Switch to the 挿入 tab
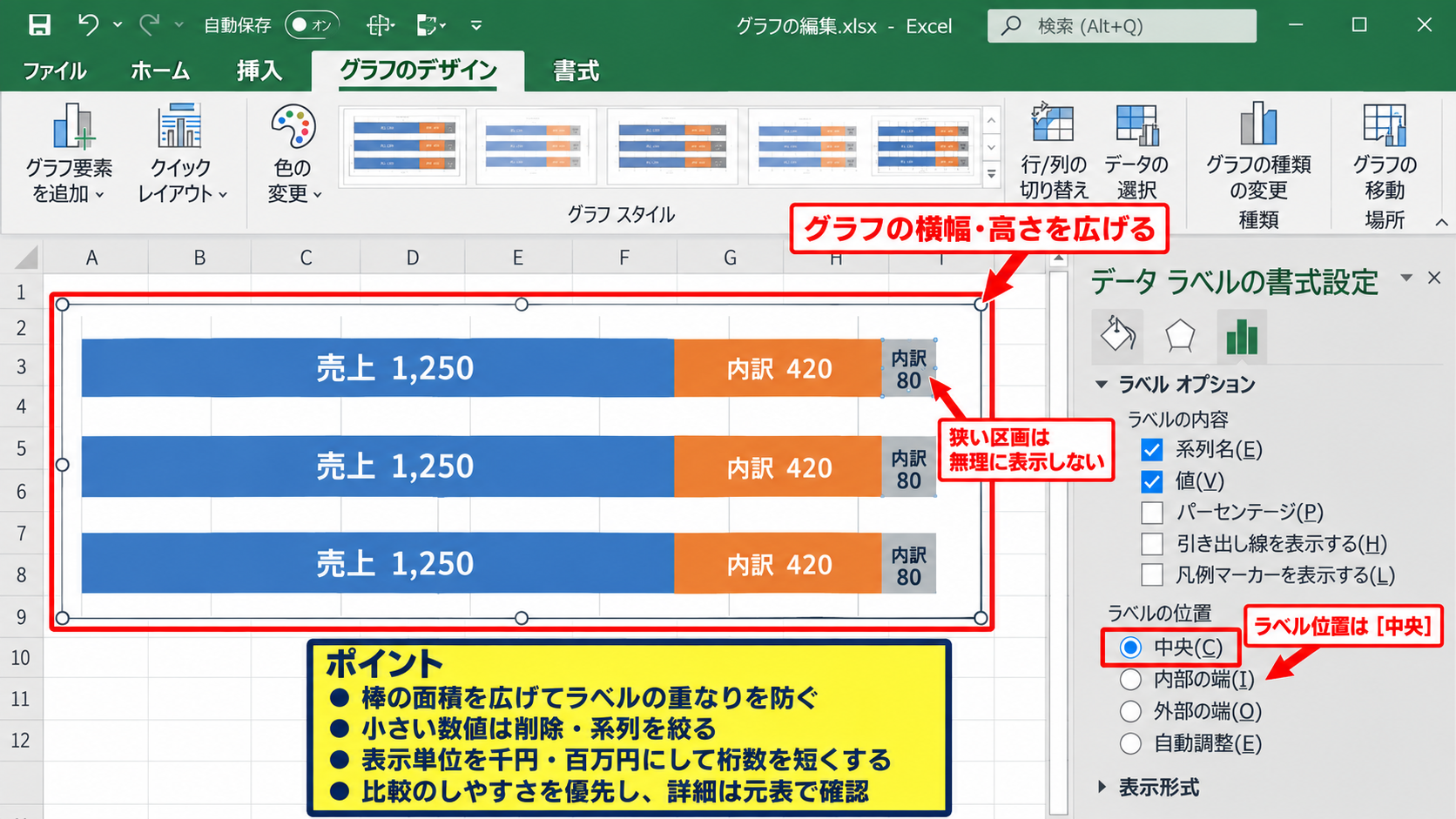 259,70
